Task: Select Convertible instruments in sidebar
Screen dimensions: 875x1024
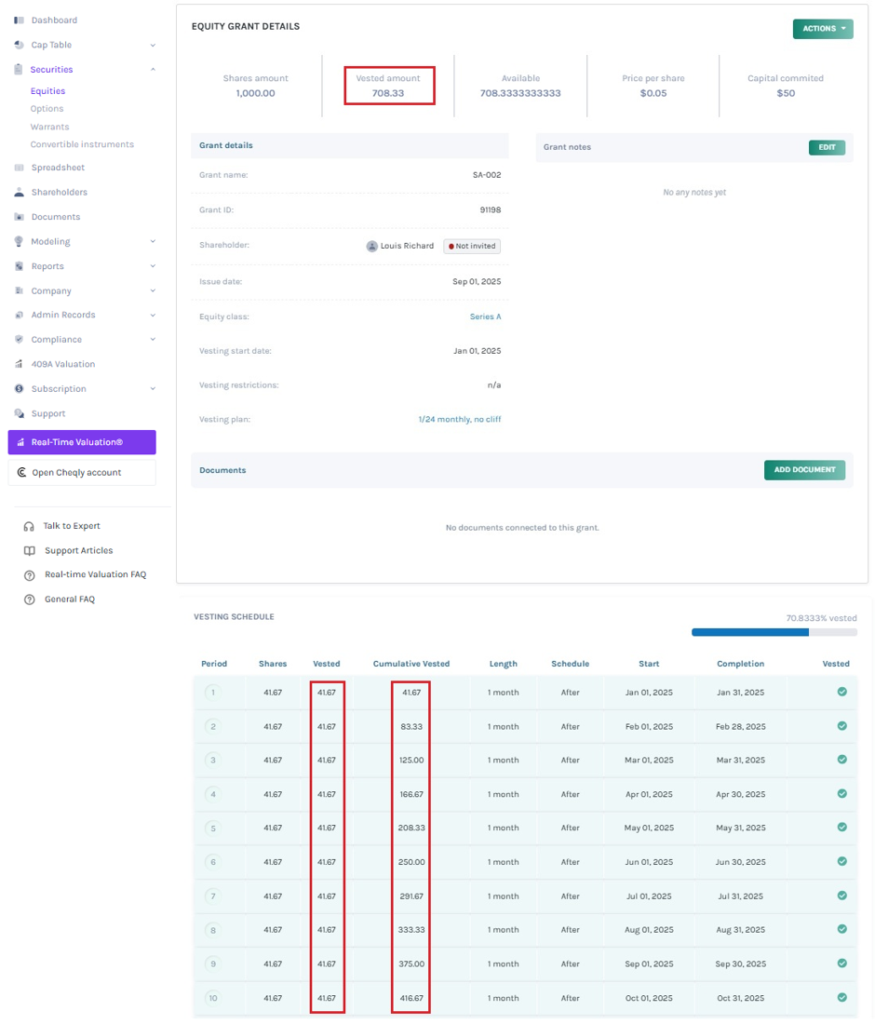Action: click(x=82, y=144)
